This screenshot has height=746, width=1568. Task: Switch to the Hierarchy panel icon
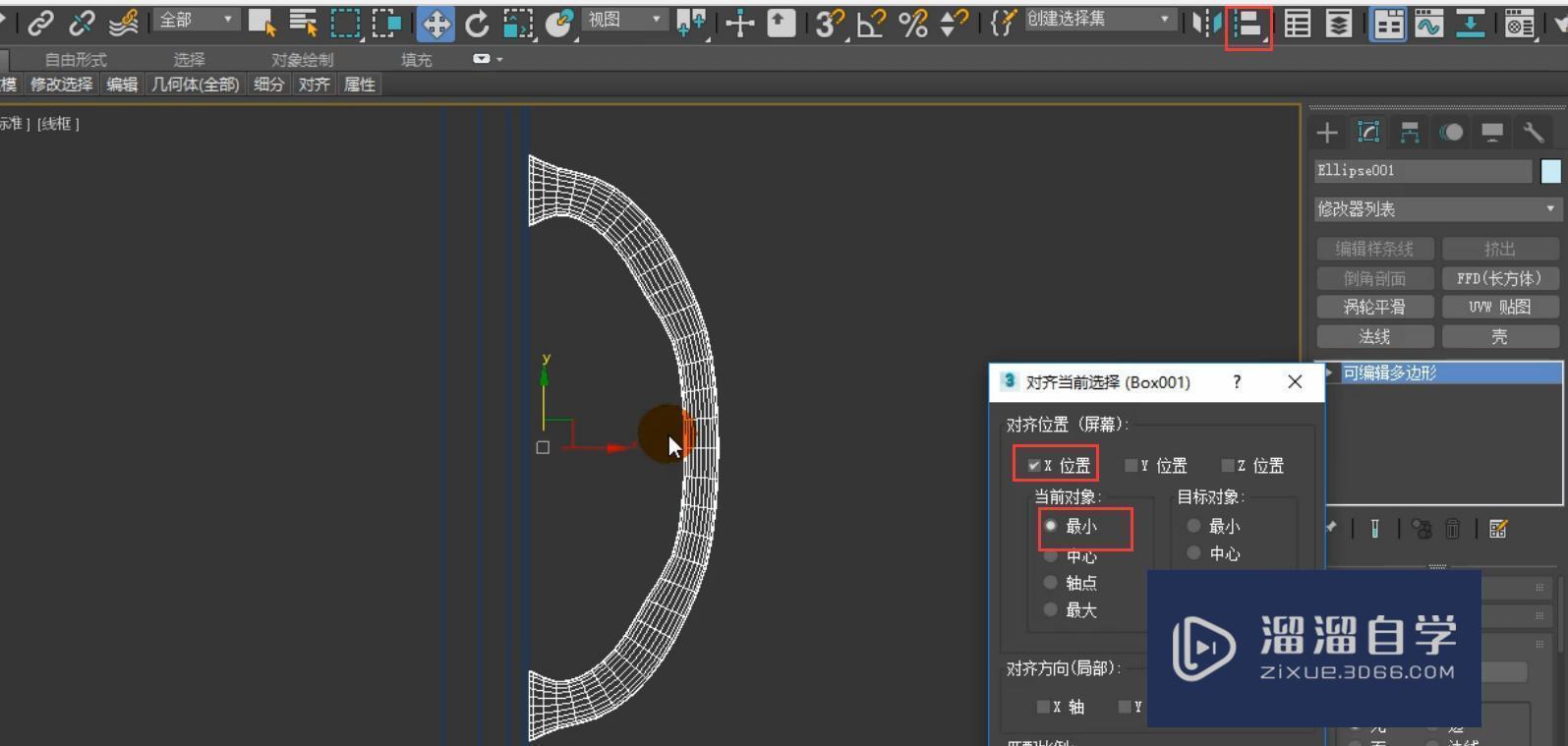coord(1410,132)
